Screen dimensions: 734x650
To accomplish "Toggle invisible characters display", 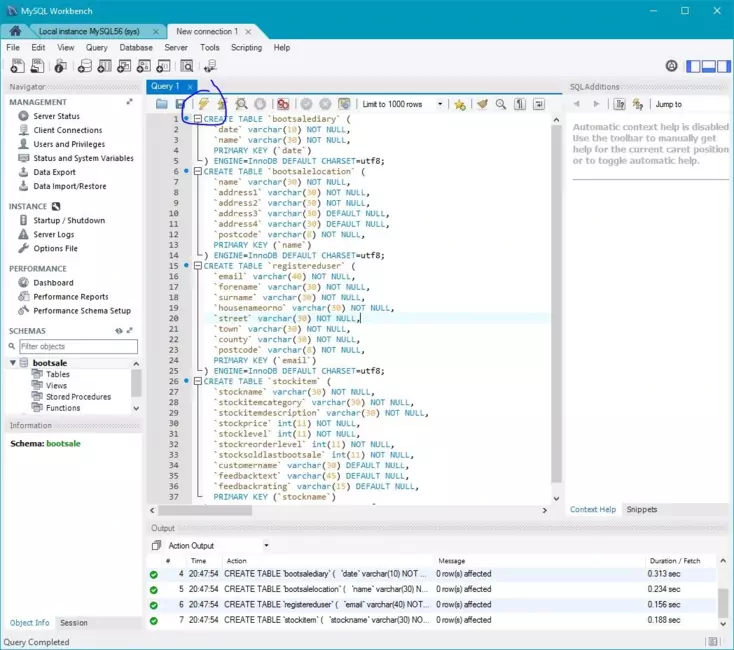I will (x=520, y=104).
